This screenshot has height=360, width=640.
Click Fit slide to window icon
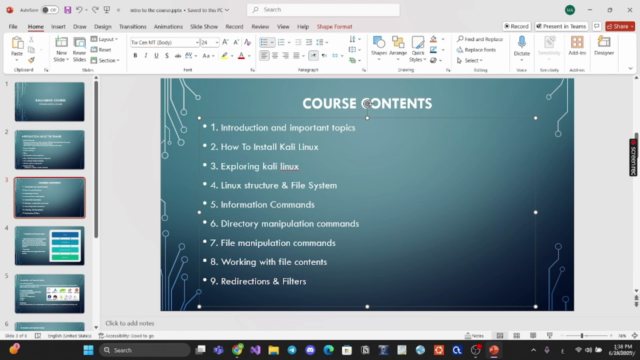(635, 336)
